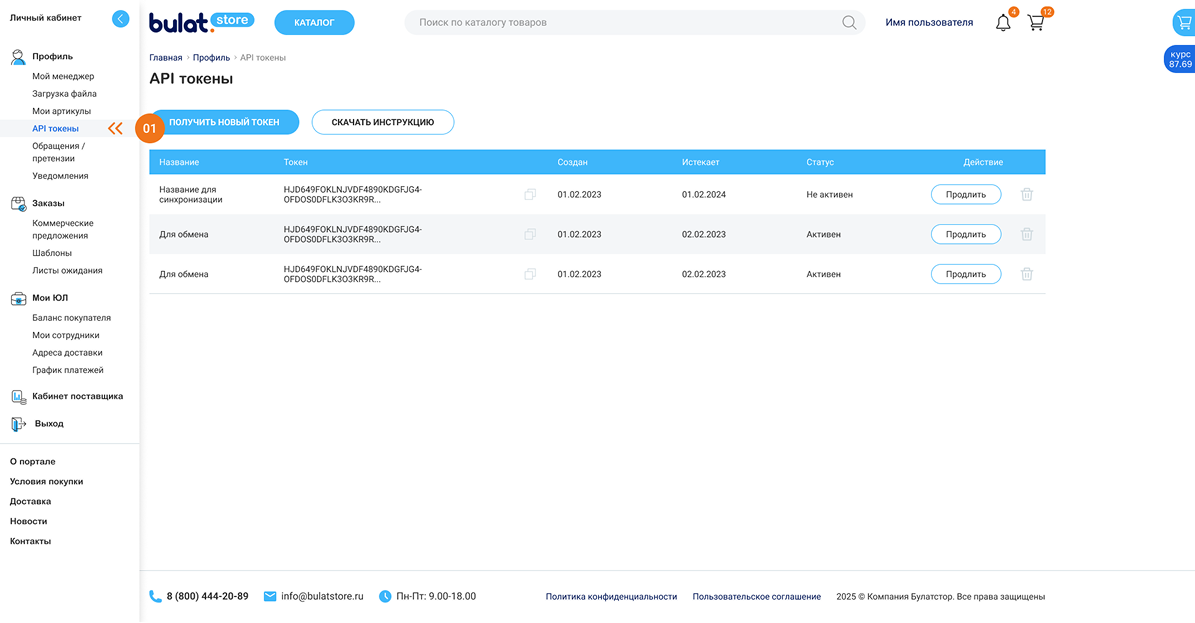The image size is (1195, 623).
Task: Click the bulat.store logo
Action: (201, 22)
